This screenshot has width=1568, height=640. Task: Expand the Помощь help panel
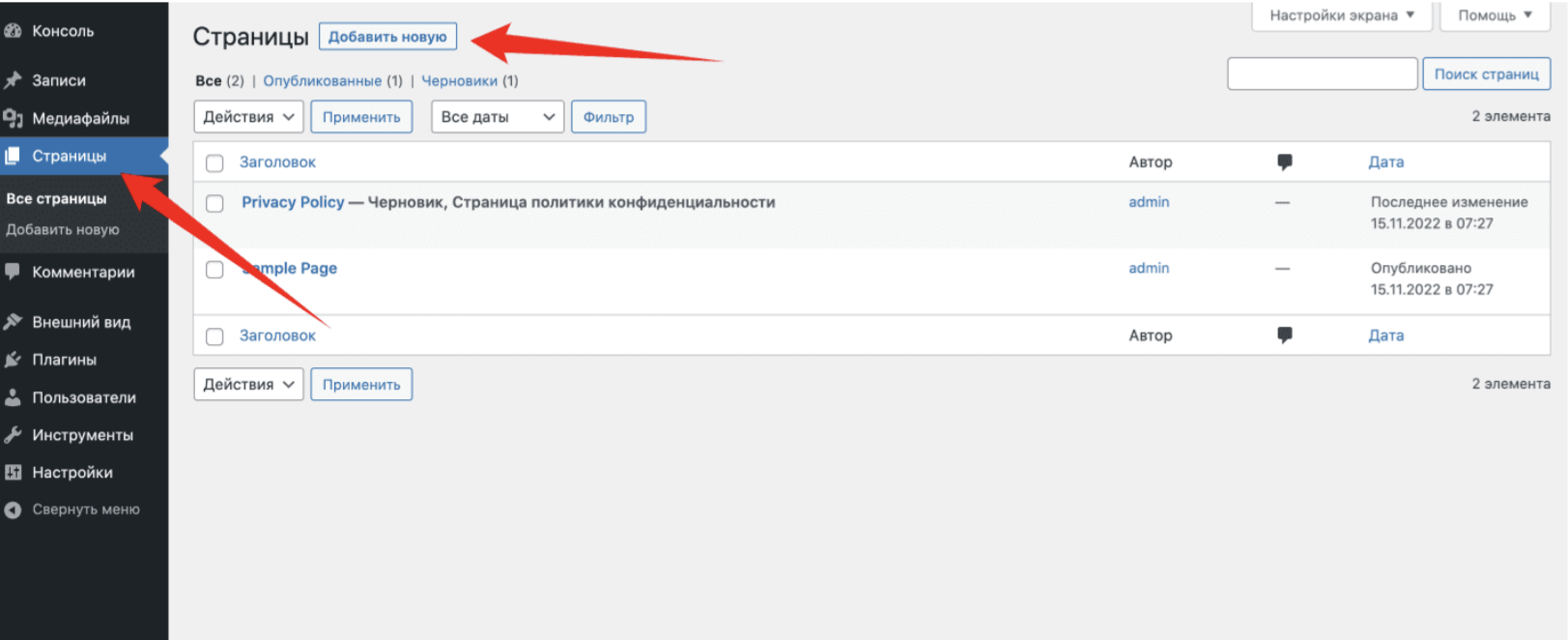pyautogui.click(x=1496, y=15)
